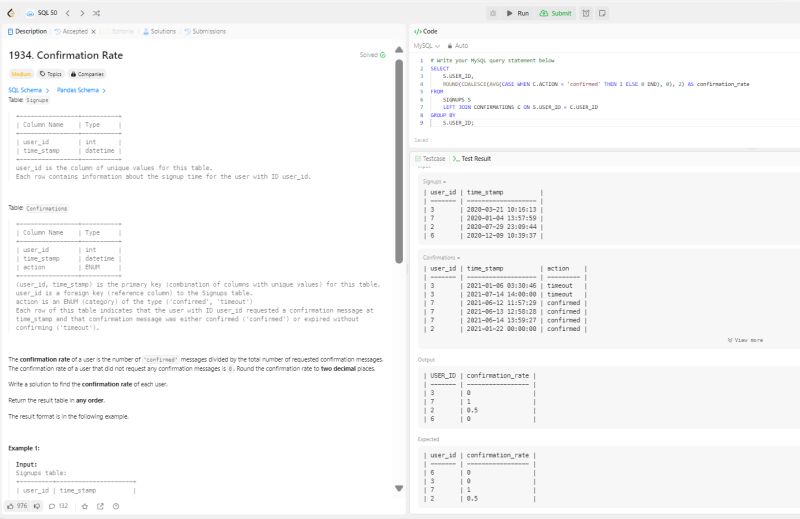Open the SQL 50 study plan list

[x=42, y=13]
